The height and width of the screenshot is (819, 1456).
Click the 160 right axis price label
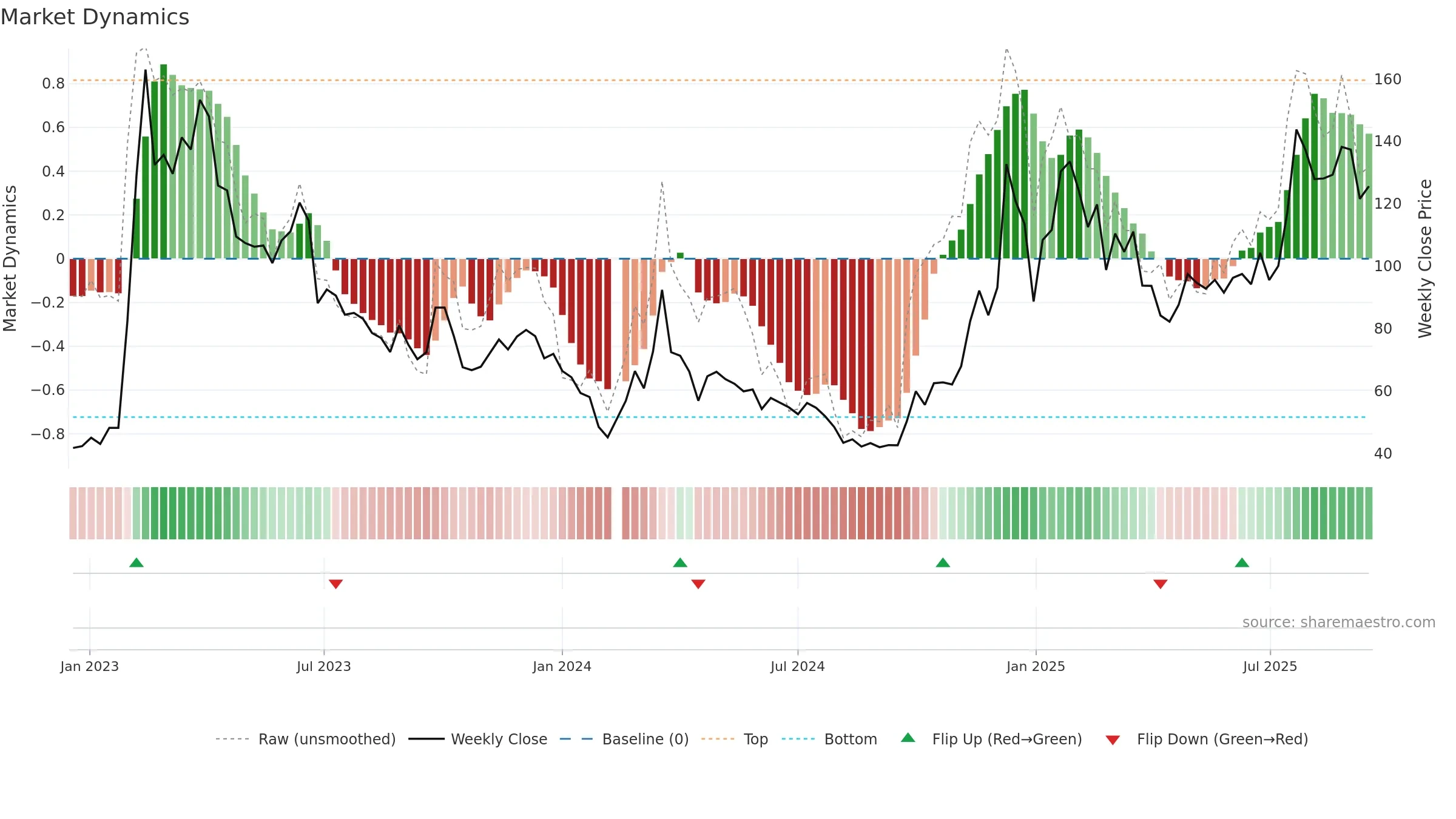point(1388,79)
